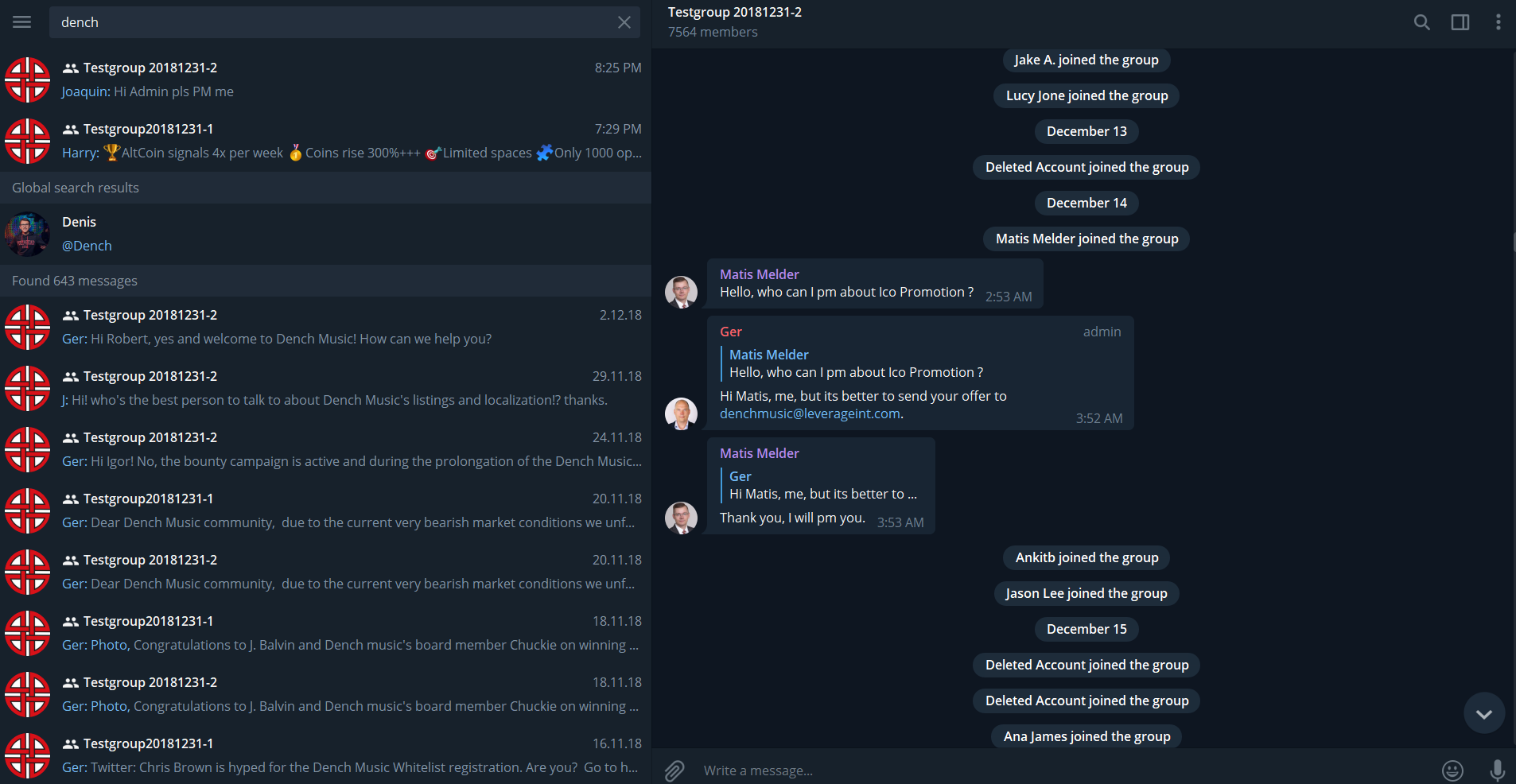Jump to bottom with down-arrow button
The height and width of the screenshot is (784, 1516).
pos(1484,713)
